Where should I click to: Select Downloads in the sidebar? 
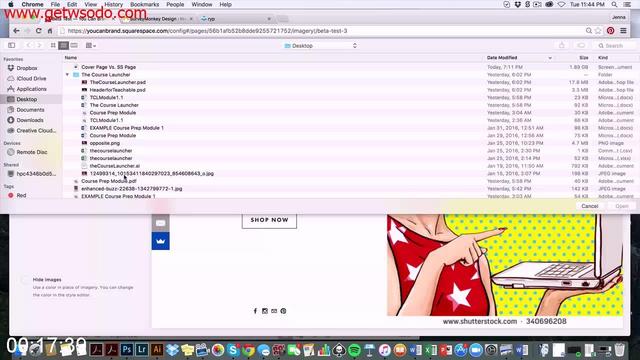click(30, 120)
